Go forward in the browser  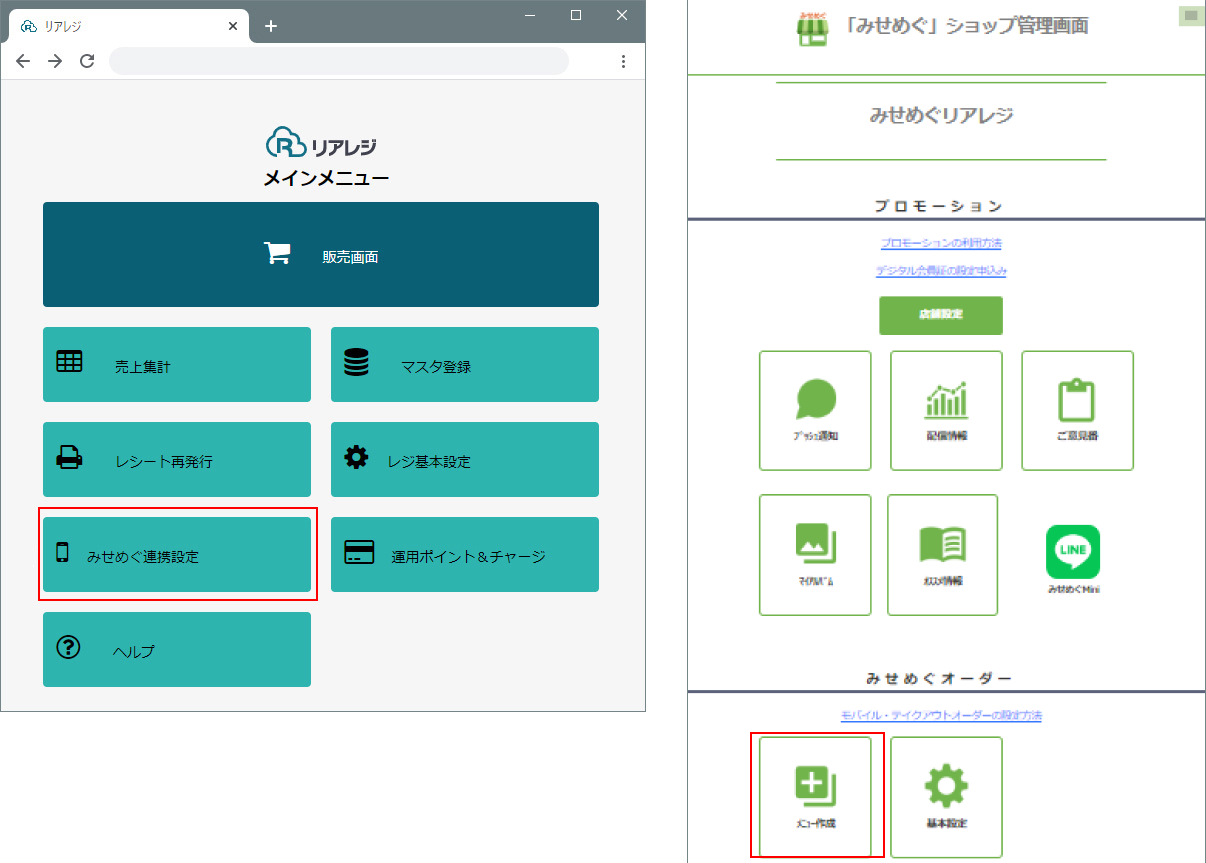pyautogui.click(x=55, y=61)
